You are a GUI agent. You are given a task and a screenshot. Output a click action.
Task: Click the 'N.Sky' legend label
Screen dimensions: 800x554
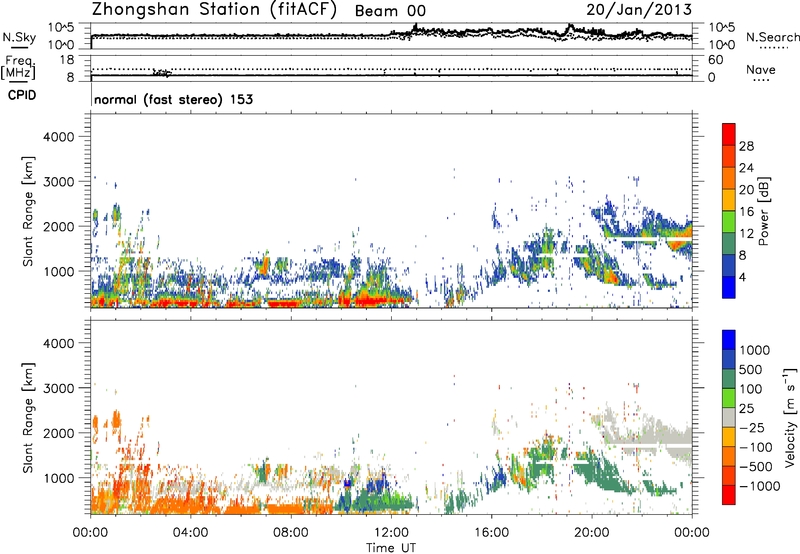(x=19, y=37)
